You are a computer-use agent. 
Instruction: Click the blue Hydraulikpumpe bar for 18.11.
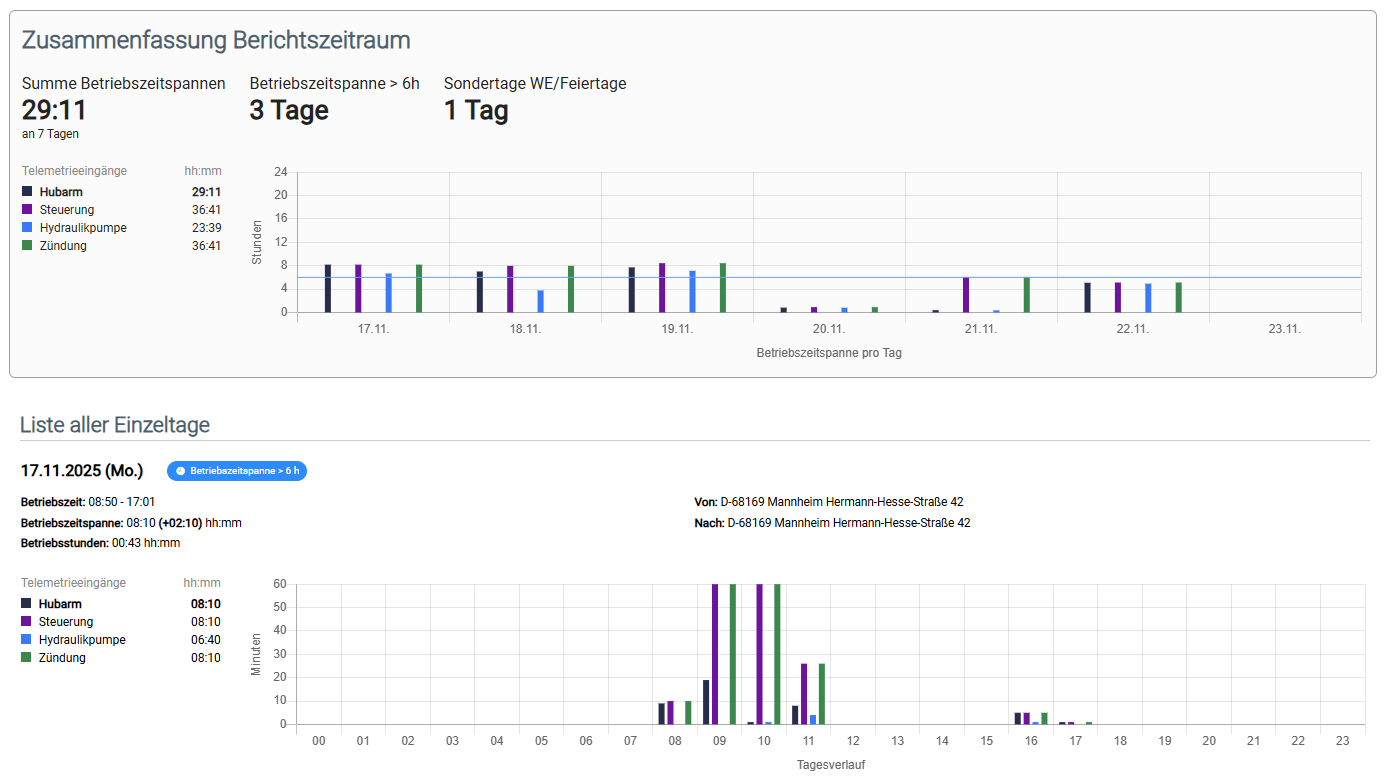[x=540, y=301]
